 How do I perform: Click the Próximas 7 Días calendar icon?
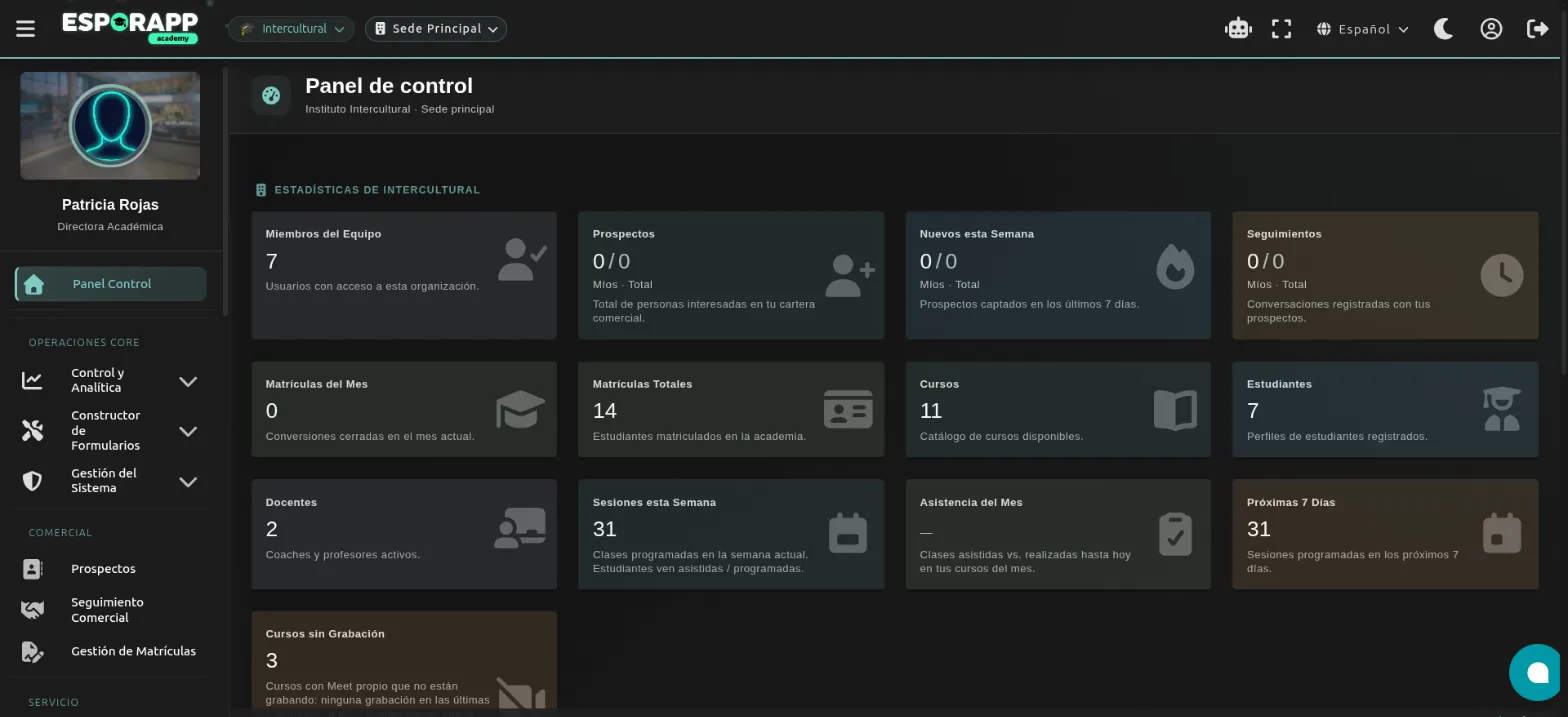1501,533
